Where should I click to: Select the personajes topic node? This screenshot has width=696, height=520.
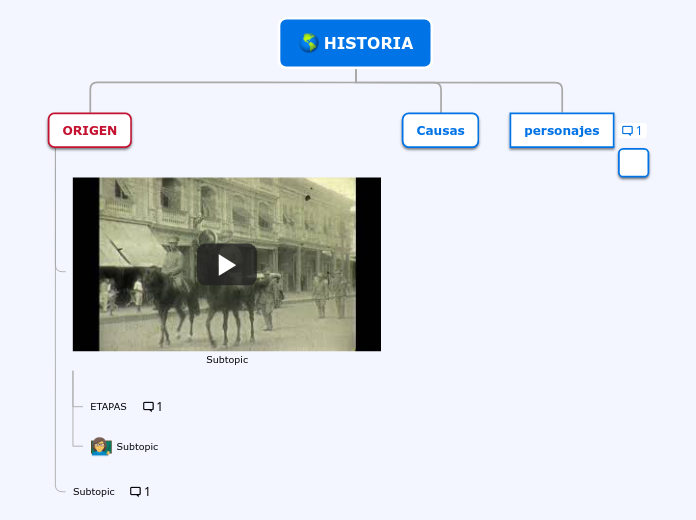[562, 130]
